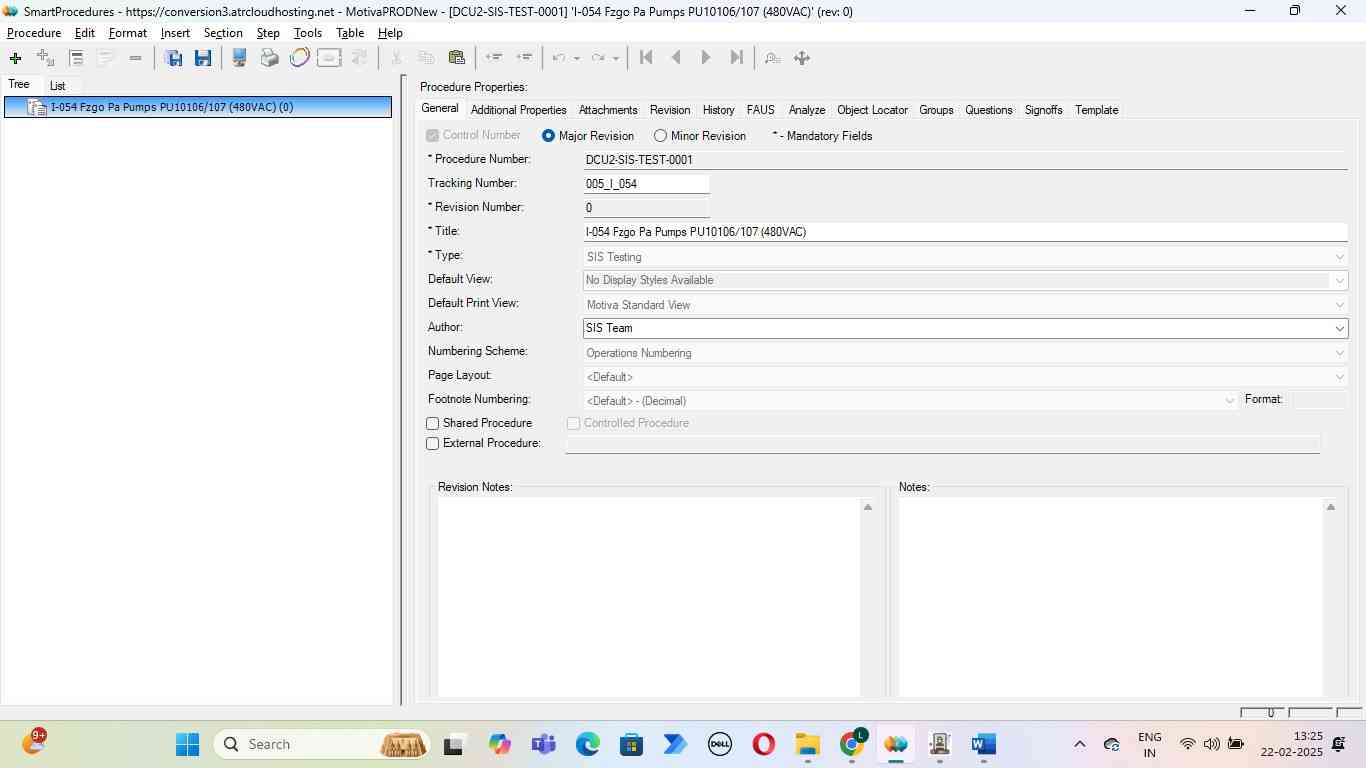Click the redo arrow icon
Screen dimensions: 1366x768
pos(598,58)
